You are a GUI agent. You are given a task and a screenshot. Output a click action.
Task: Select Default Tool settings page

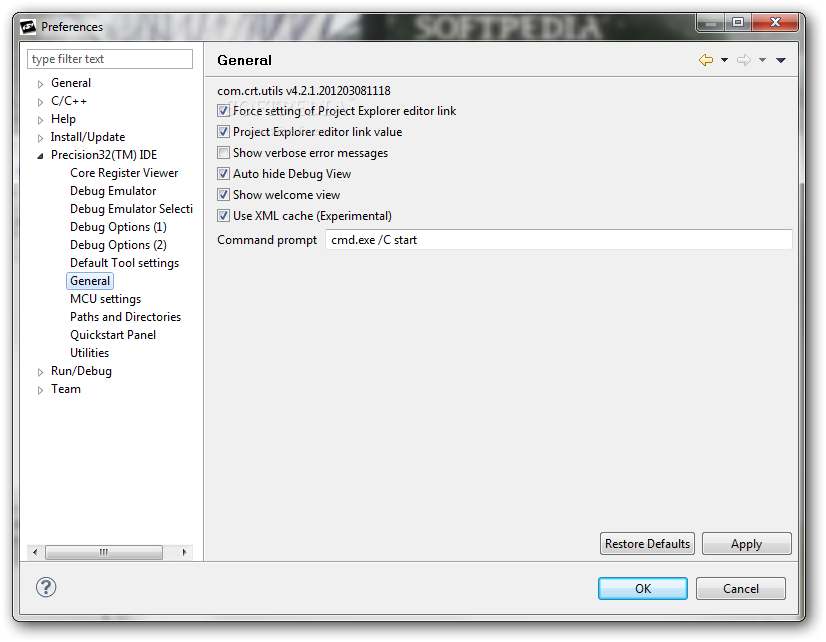[x=124, y=263]
